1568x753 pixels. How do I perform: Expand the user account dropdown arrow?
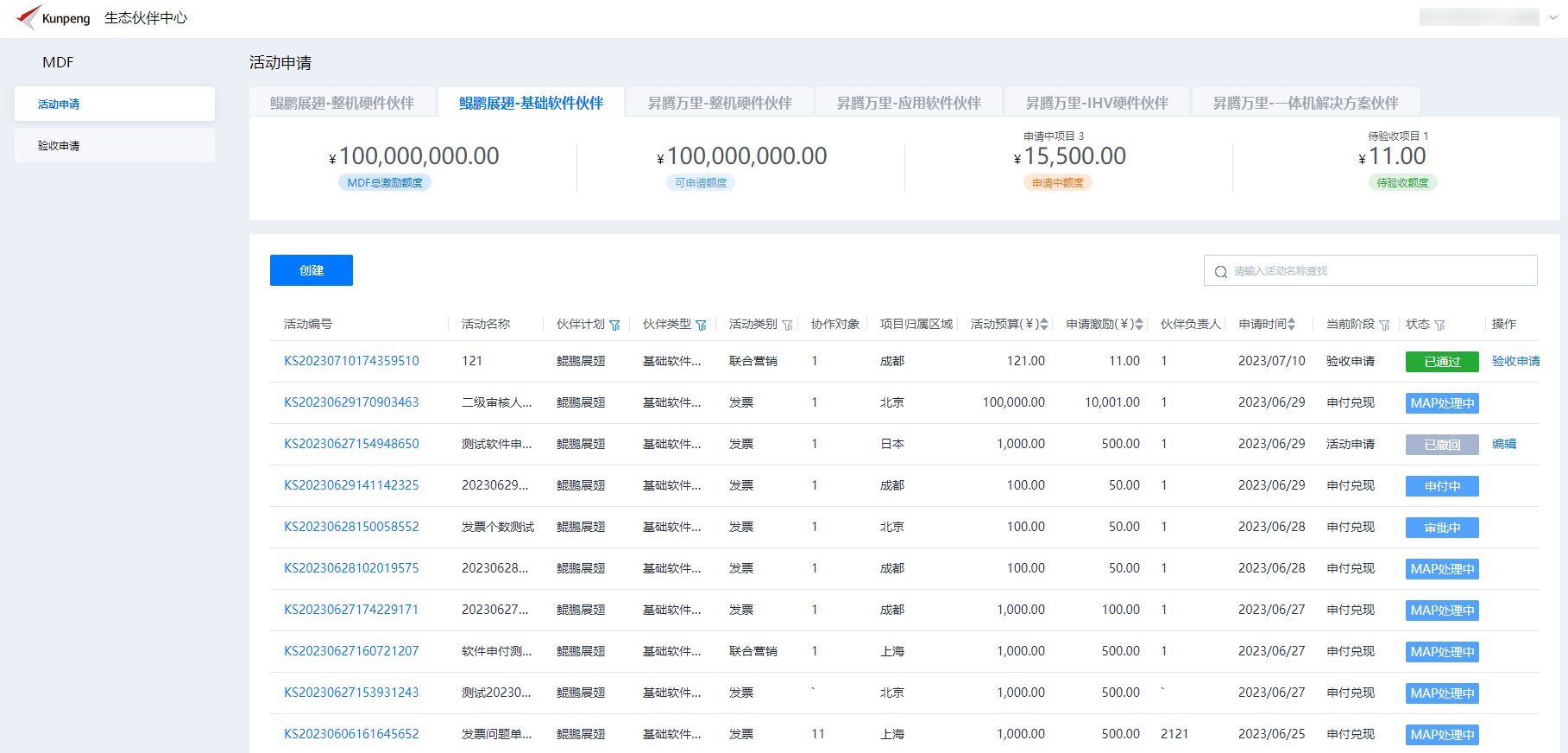1553,17
